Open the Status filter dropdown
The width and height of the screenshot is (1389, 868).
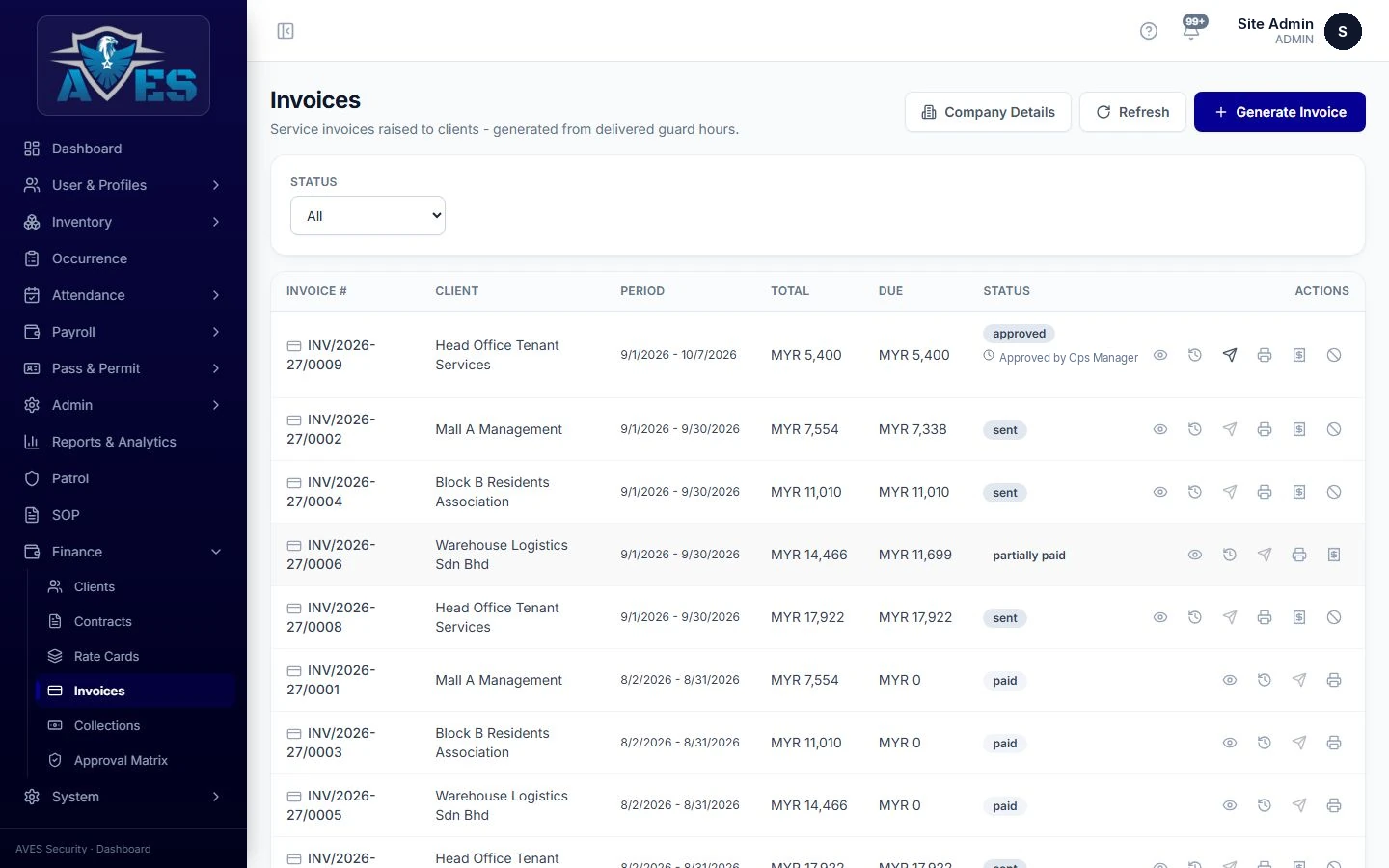point(368,216)
